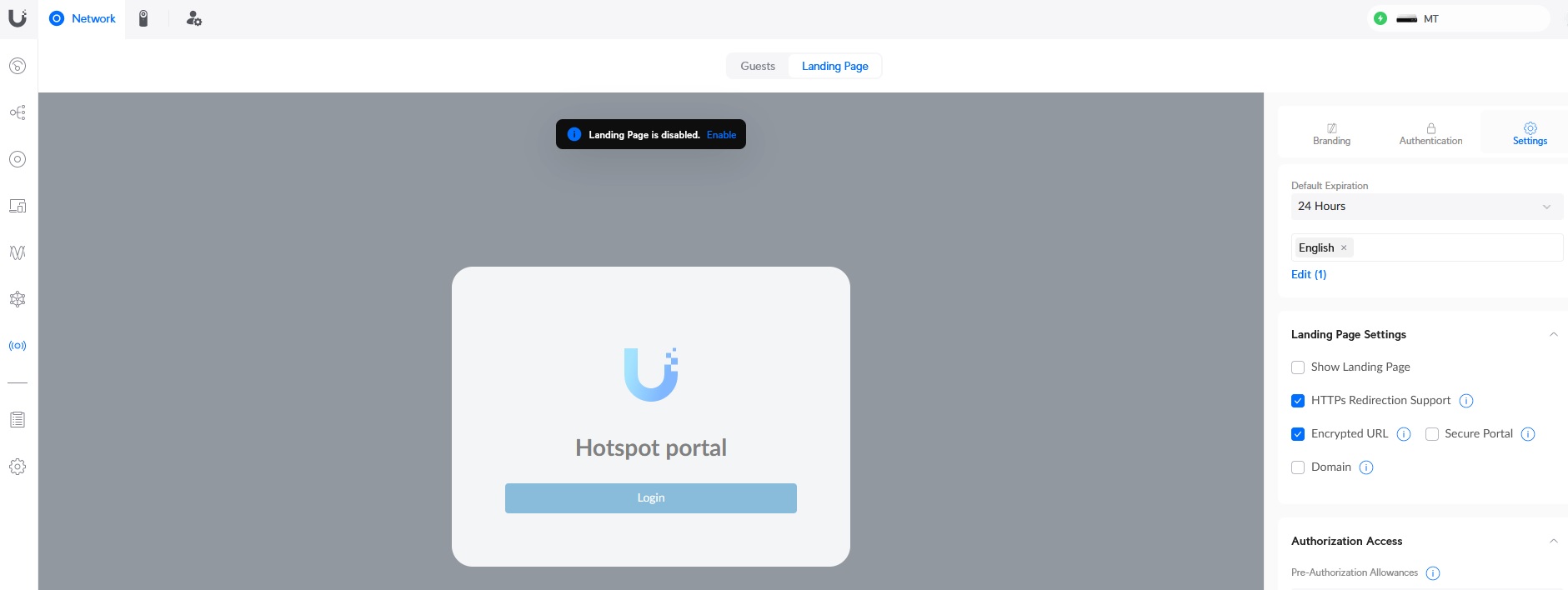
Task: Remove the English language tag
Action: 1344,247
